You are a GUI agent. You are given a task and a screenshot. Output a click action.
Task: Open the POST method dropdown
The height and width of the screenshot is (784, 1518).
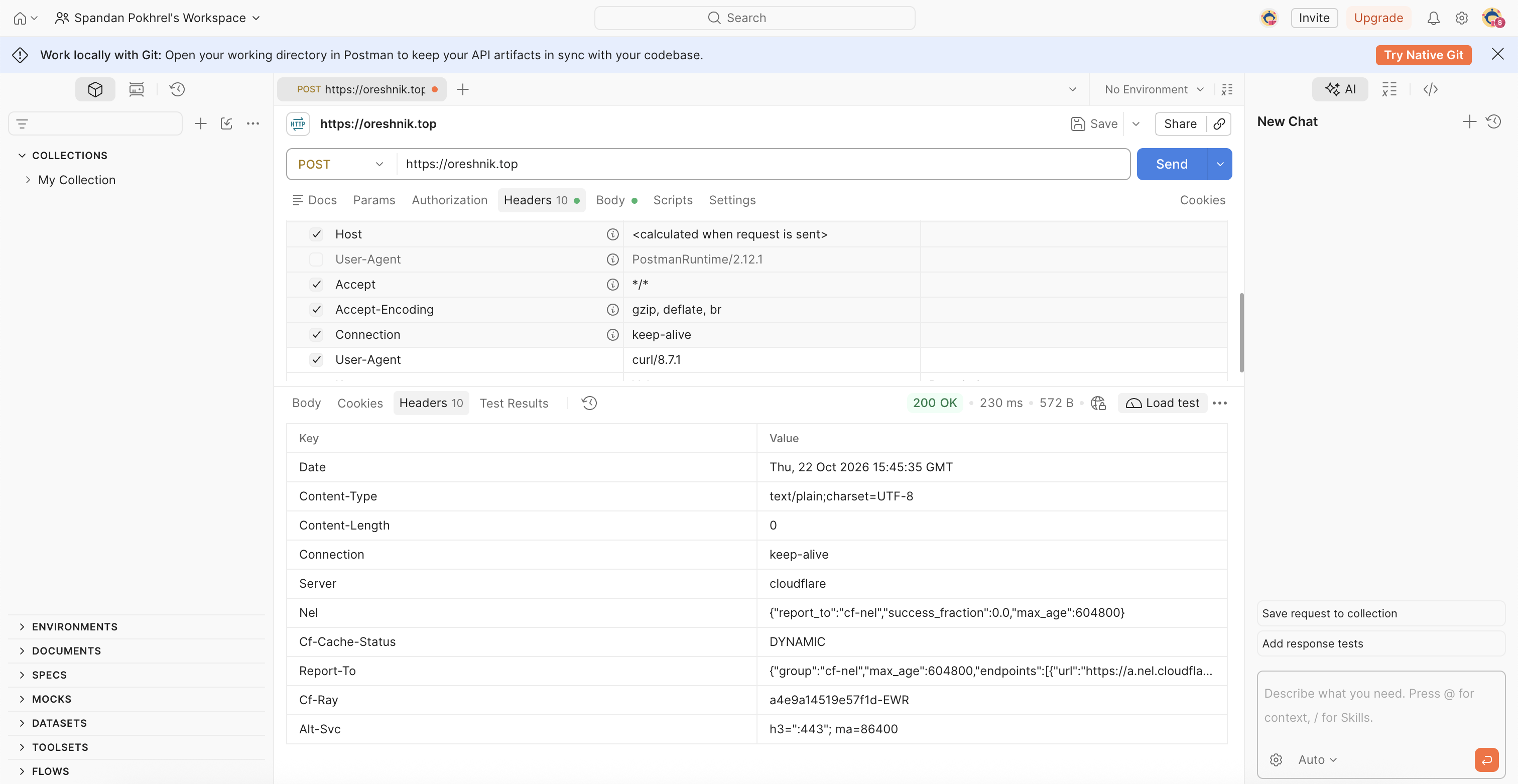point(341,164)
